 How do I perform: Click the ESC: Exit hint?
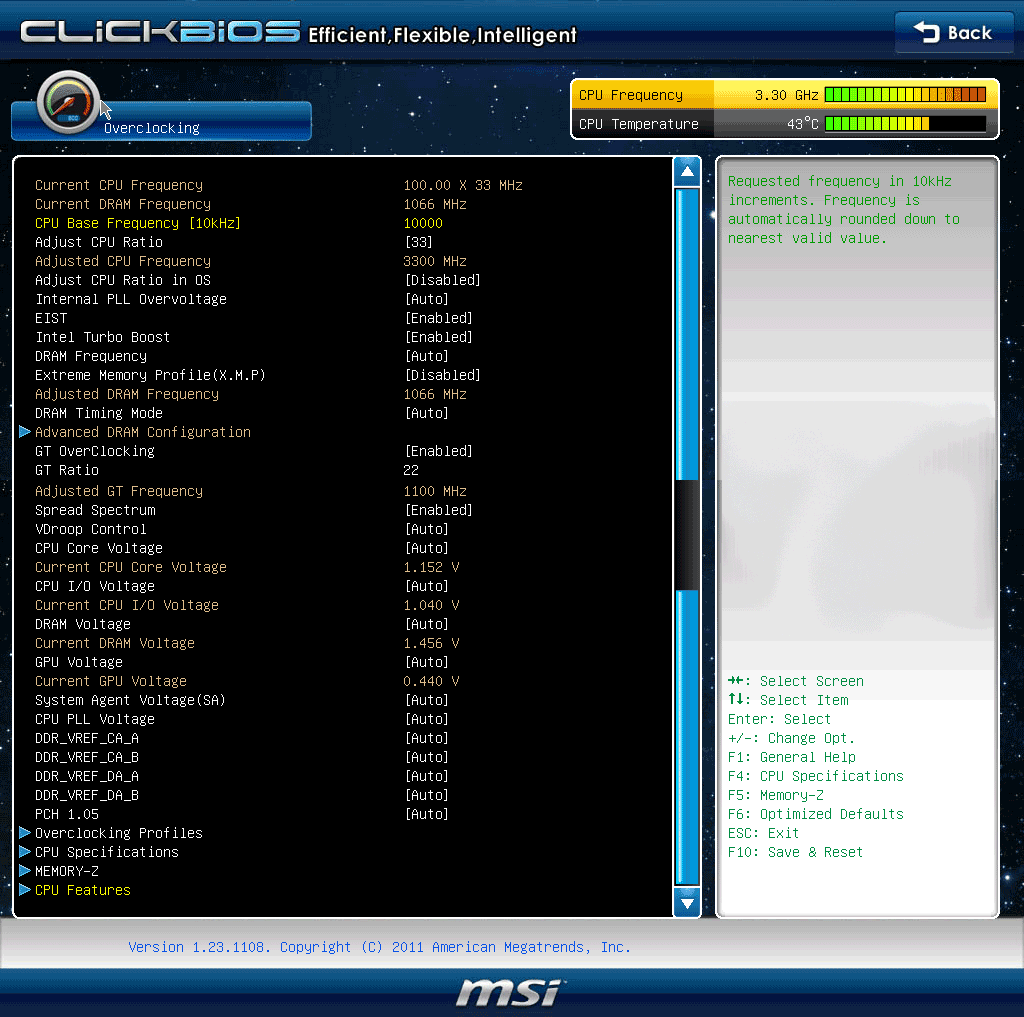(x=763, y=833)
